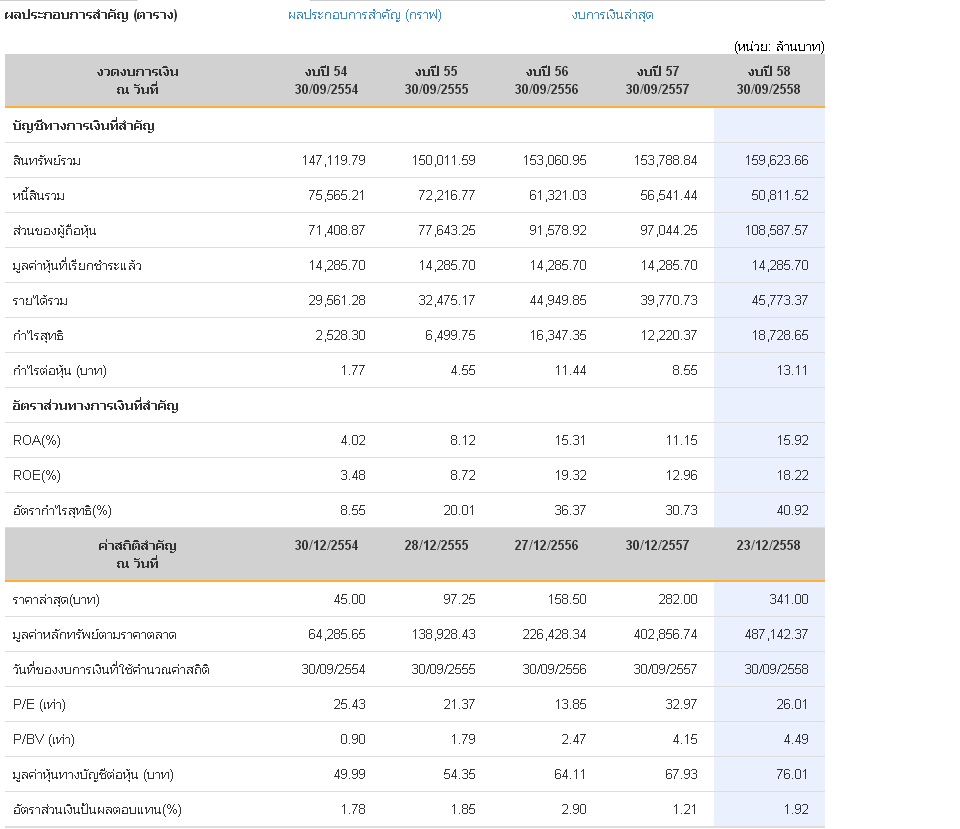The height and width of the screenshot is (829, 960).
Task: Click the dividend yield value 1.92
Action: click(796, 809)
